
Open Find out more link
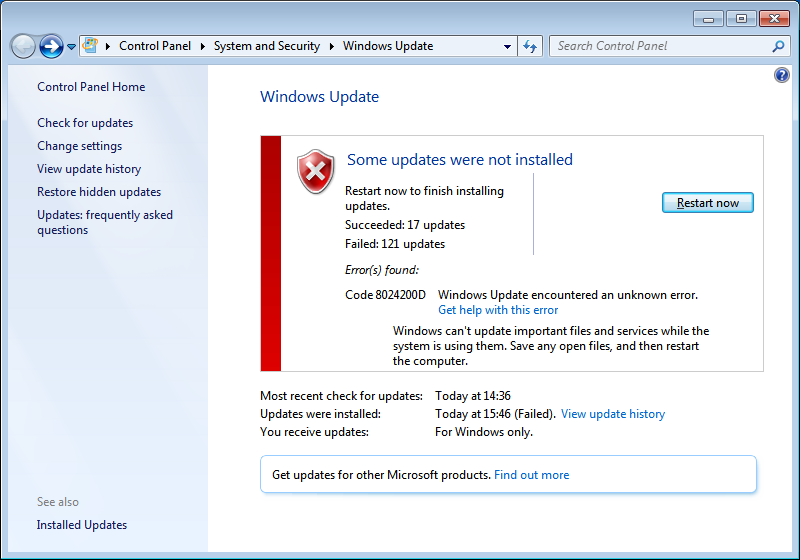[x=531, y=475]
